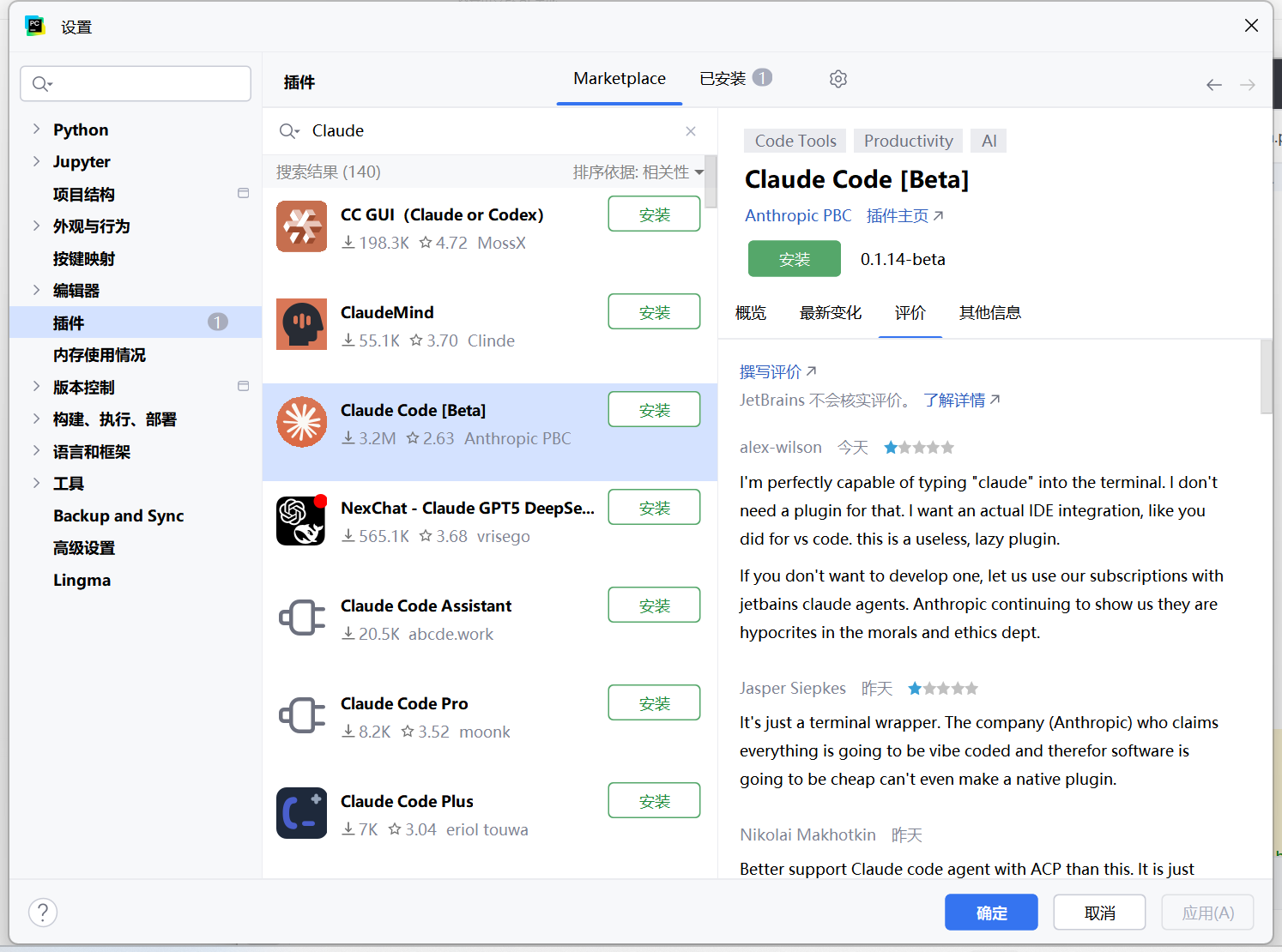This screenshot has height=952, width=1282.
Task: Install the CC GUI plugin
Action: (654, 214)
